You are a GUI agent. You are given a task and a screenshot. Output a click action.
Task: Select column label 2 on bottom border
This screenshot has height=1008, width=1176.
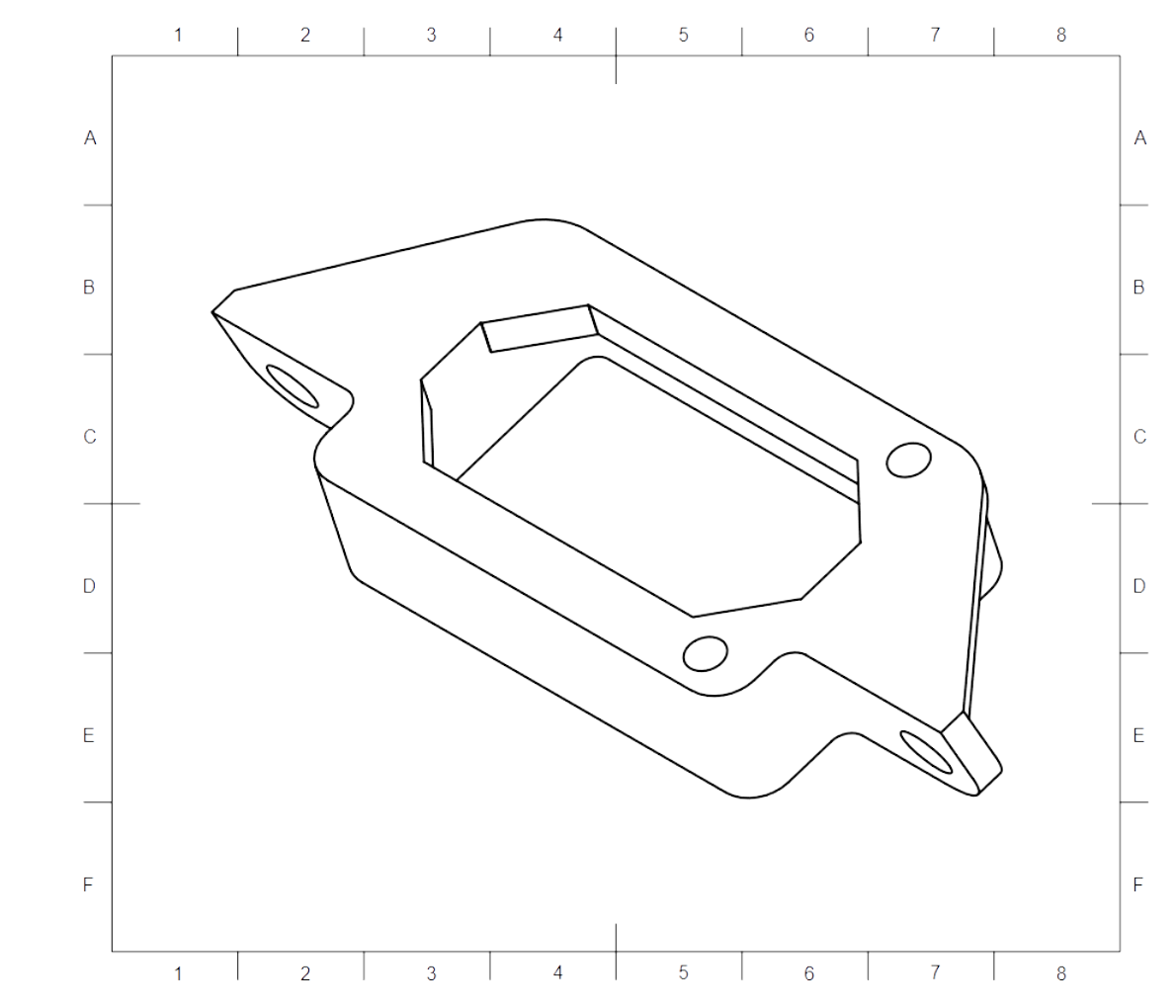(x=304, y=973)
